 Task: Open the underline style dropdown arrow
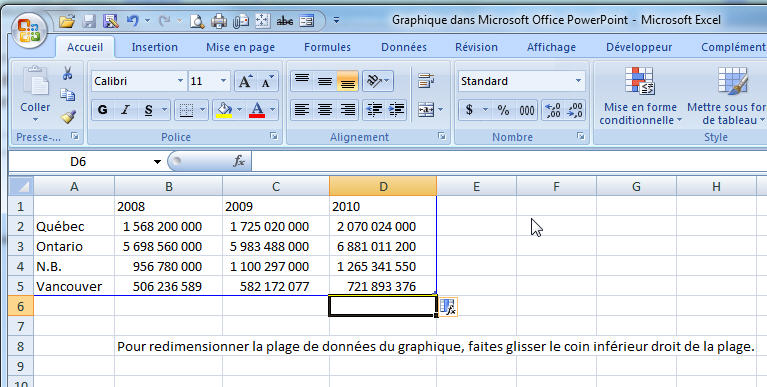tap(164, 110)
